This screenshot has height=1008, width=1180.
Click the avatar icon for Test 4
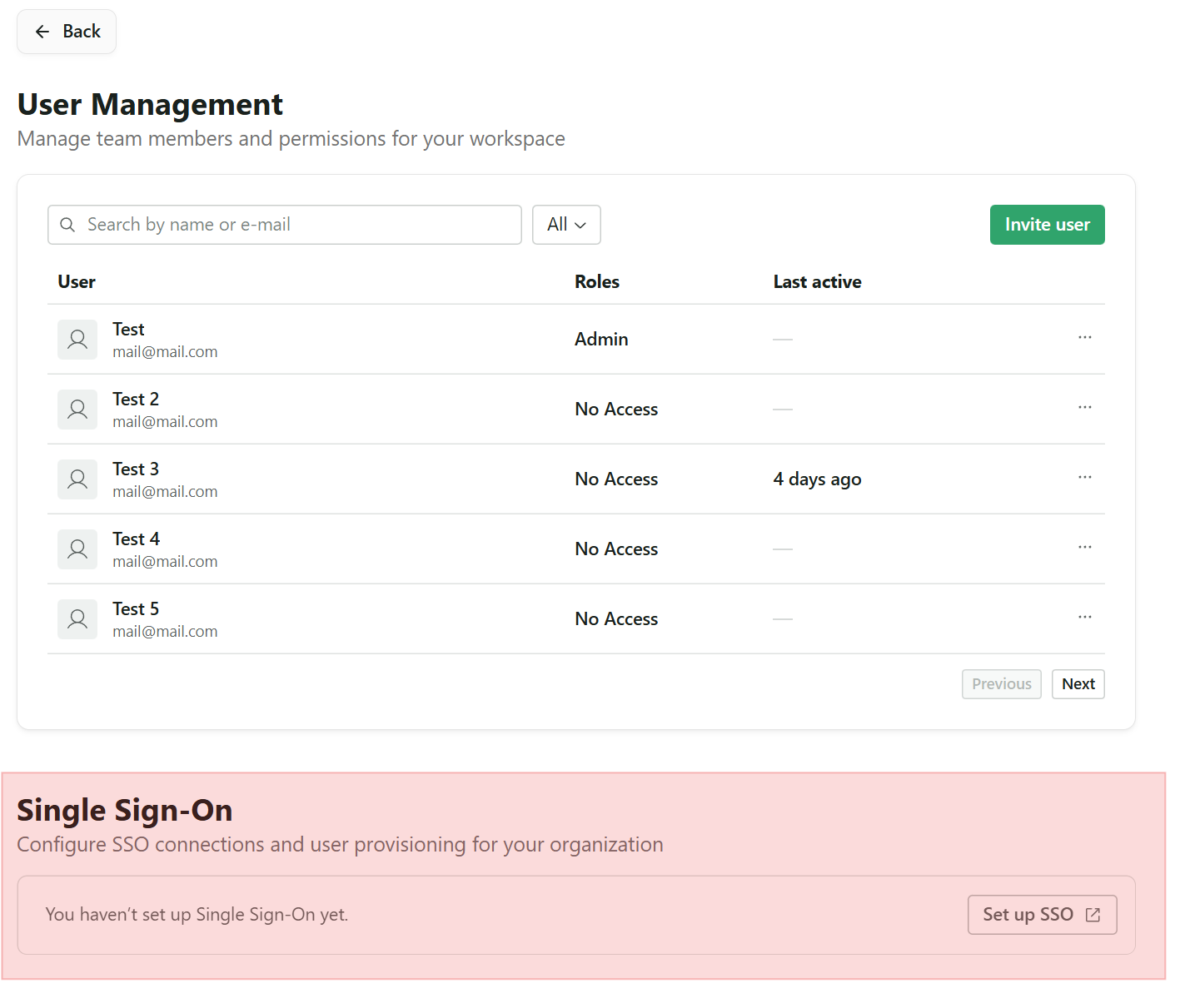tap(77, 549)
